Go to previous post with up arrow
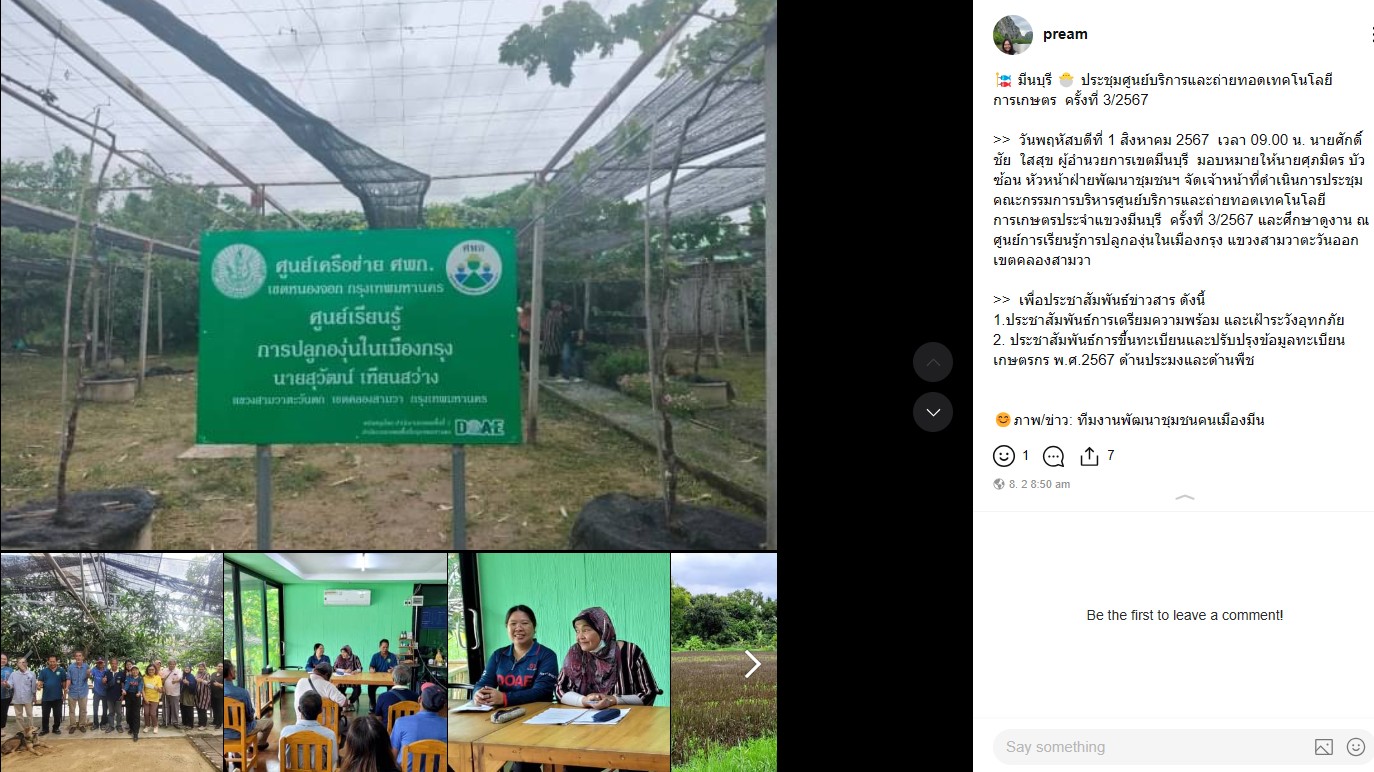 point(933,362)
